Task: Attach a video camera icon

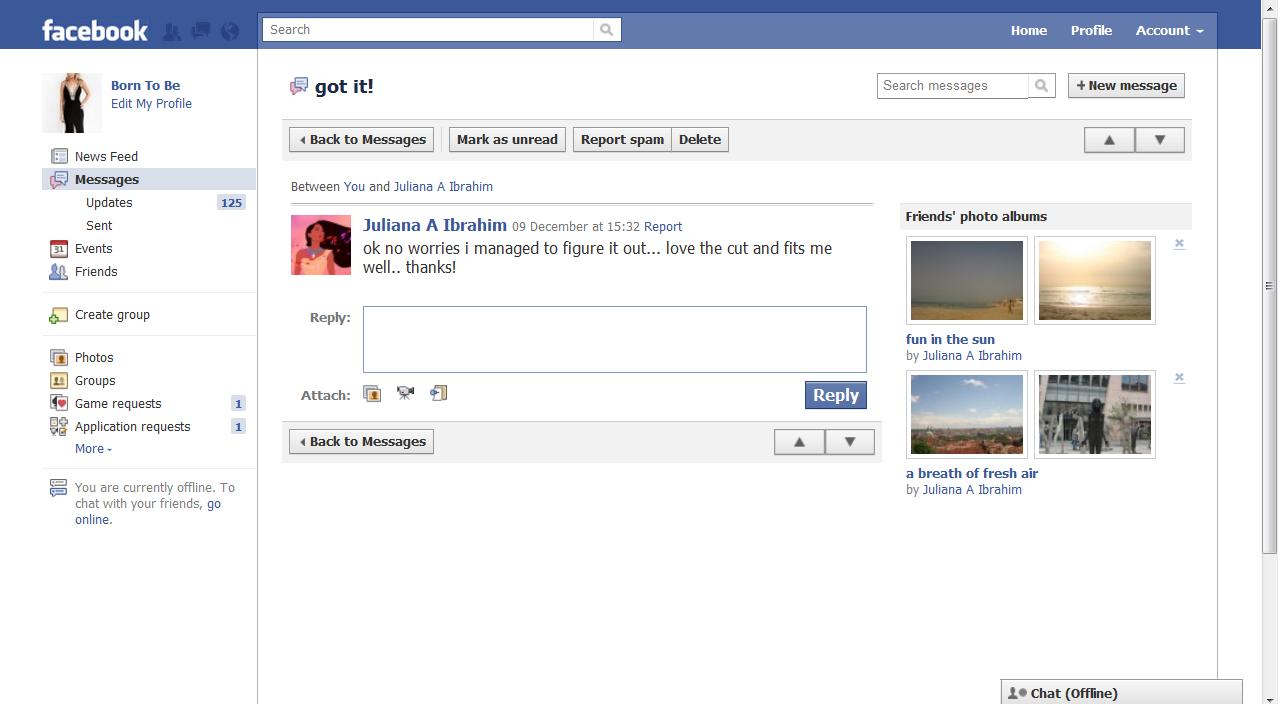Action: pyautogui.click(x=405, y=393)
